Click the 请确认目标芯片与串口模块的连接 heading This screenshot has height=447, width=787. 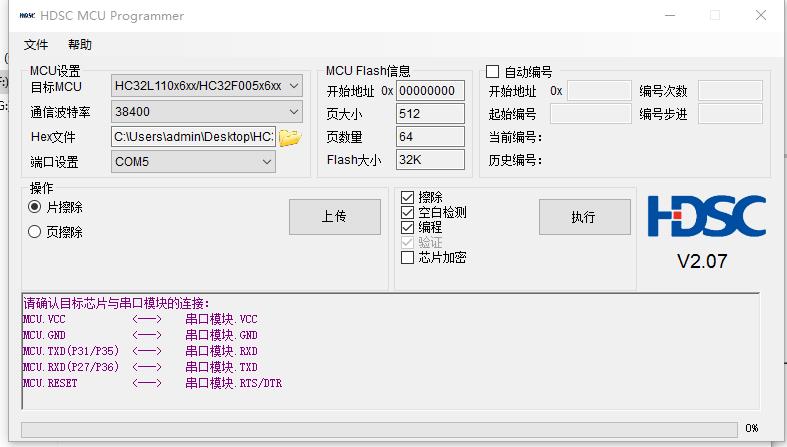point(116,303)
